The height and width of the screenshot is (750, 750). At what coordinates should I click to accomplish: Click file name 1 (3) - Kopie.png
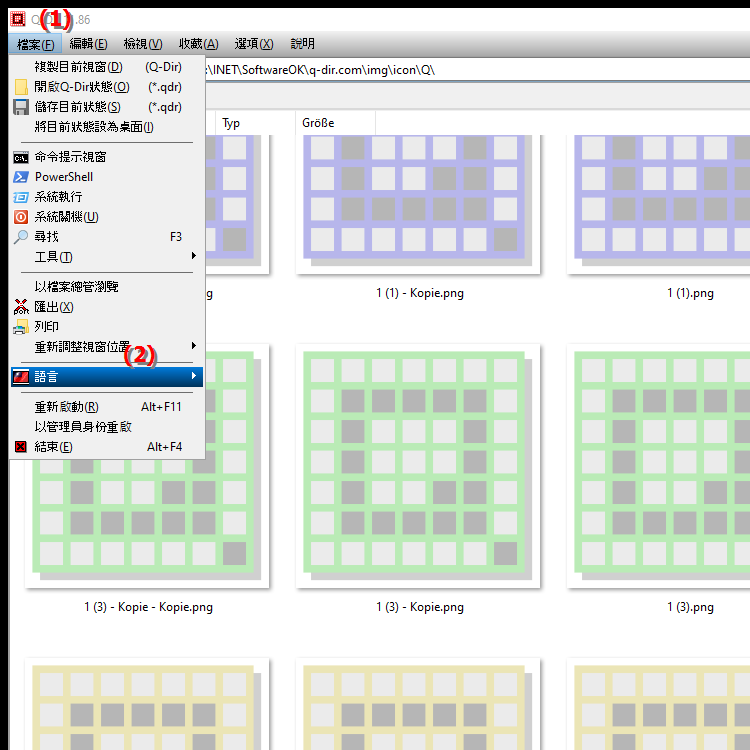tap(420, 607)
